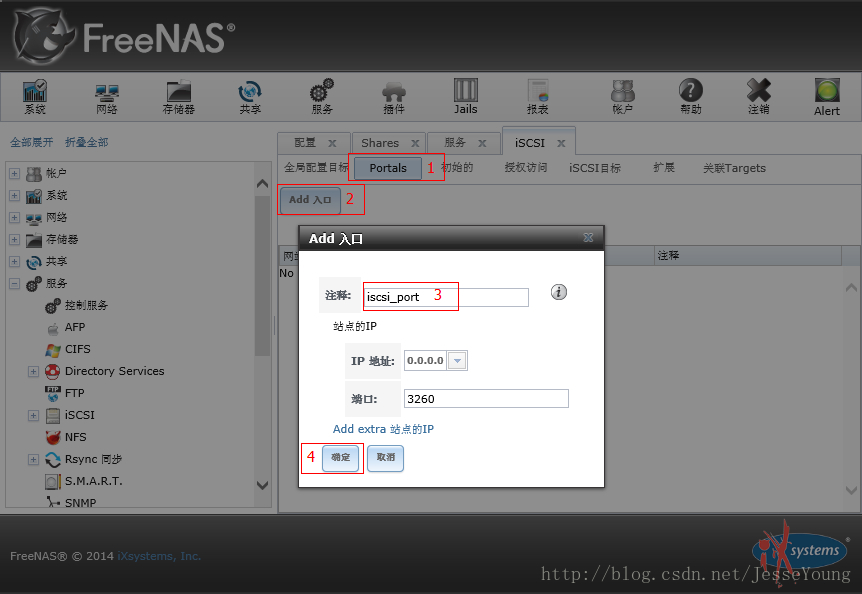This screenshot has height=594, width=862.
Task: Expand the iSCSI tree node
Action: point(34,415)
